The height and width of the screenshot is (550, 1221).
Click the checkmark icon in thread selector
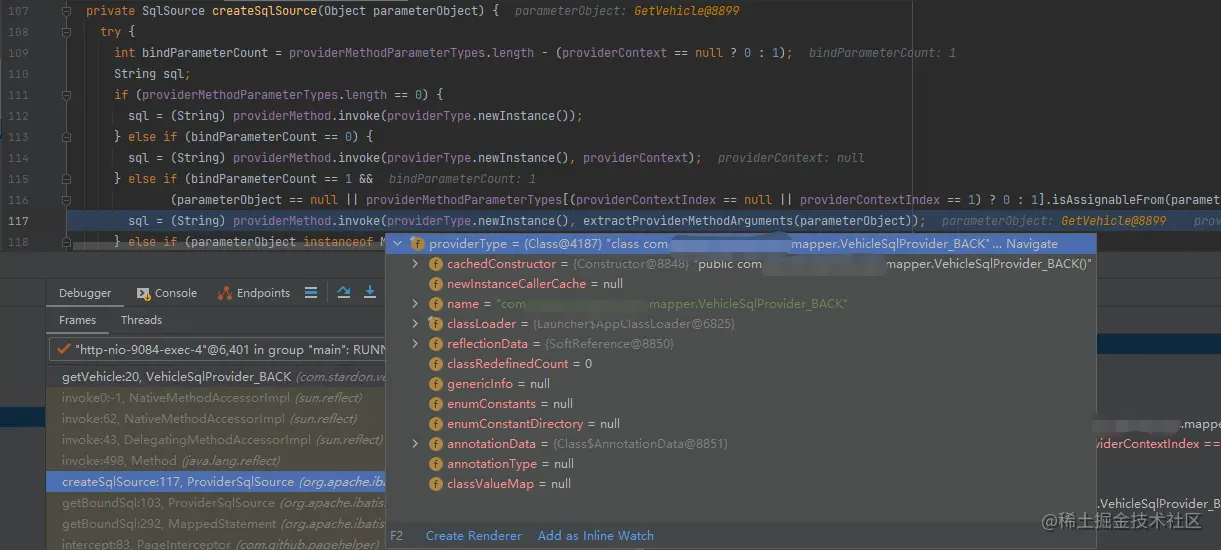point(63,350)
